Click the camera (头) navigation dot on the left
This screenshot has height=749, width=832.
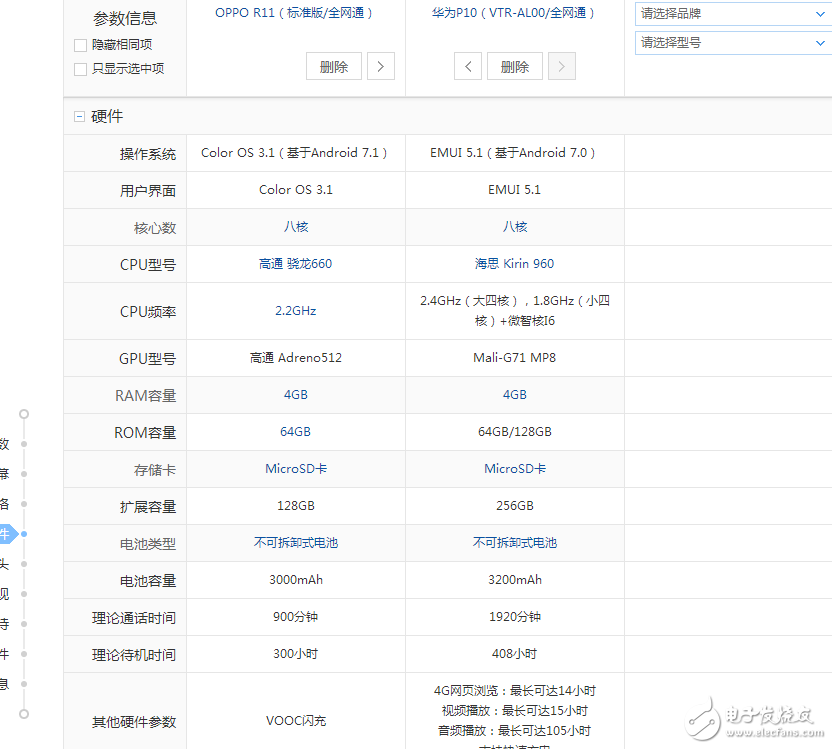pyautogui.click(x=23, y=564)
